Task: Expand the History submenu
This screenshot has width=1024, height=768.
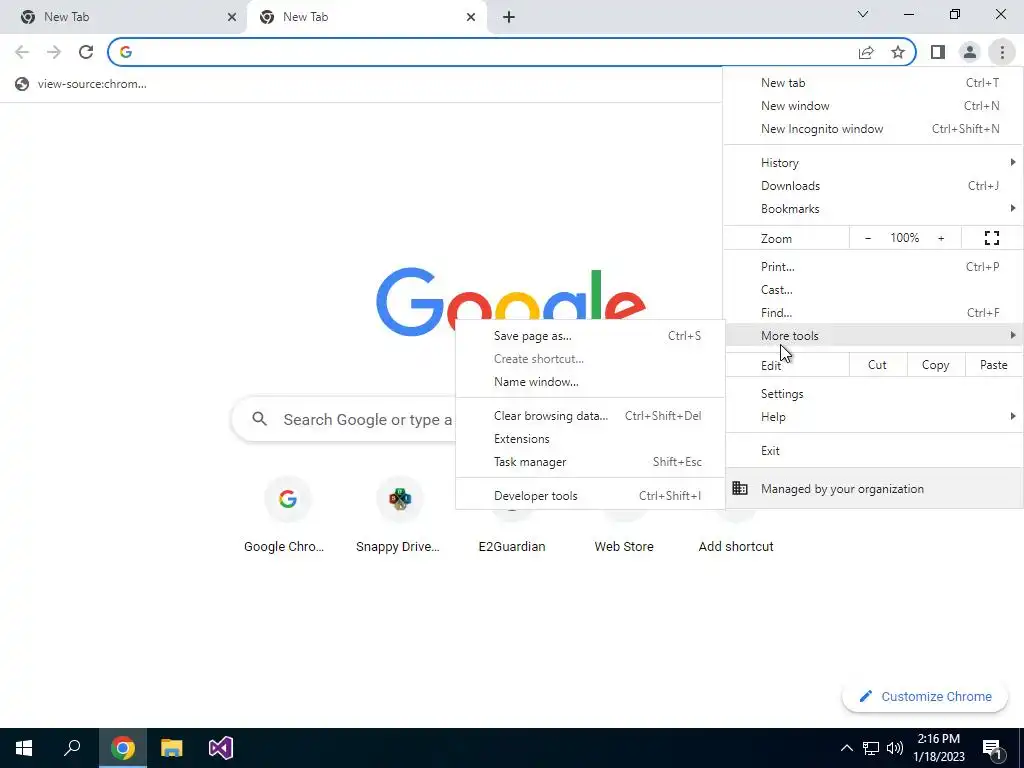Action: pos(873,163)
